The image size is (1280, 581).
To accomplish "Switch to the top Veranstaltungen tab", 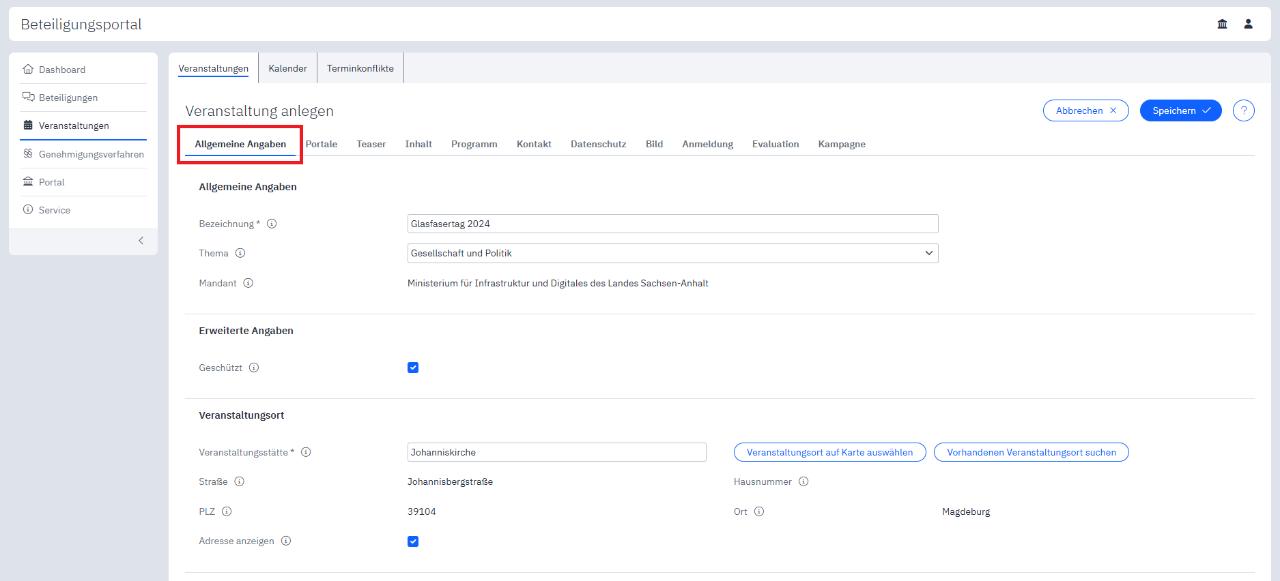I will 213,68.
